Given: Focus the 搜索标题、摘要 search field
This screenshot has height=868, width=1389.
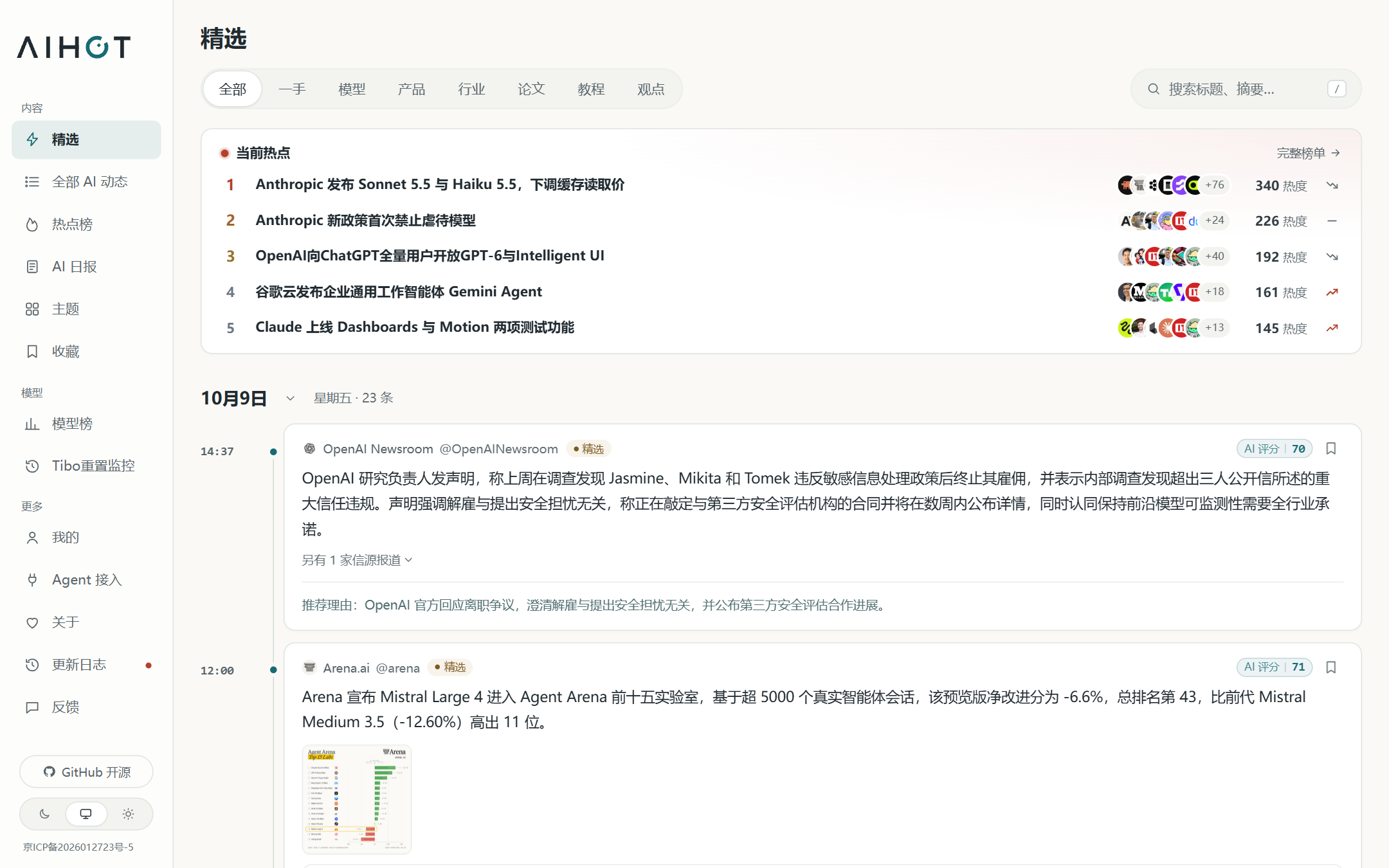Looking at the screenshot, I should point(1246,89).
